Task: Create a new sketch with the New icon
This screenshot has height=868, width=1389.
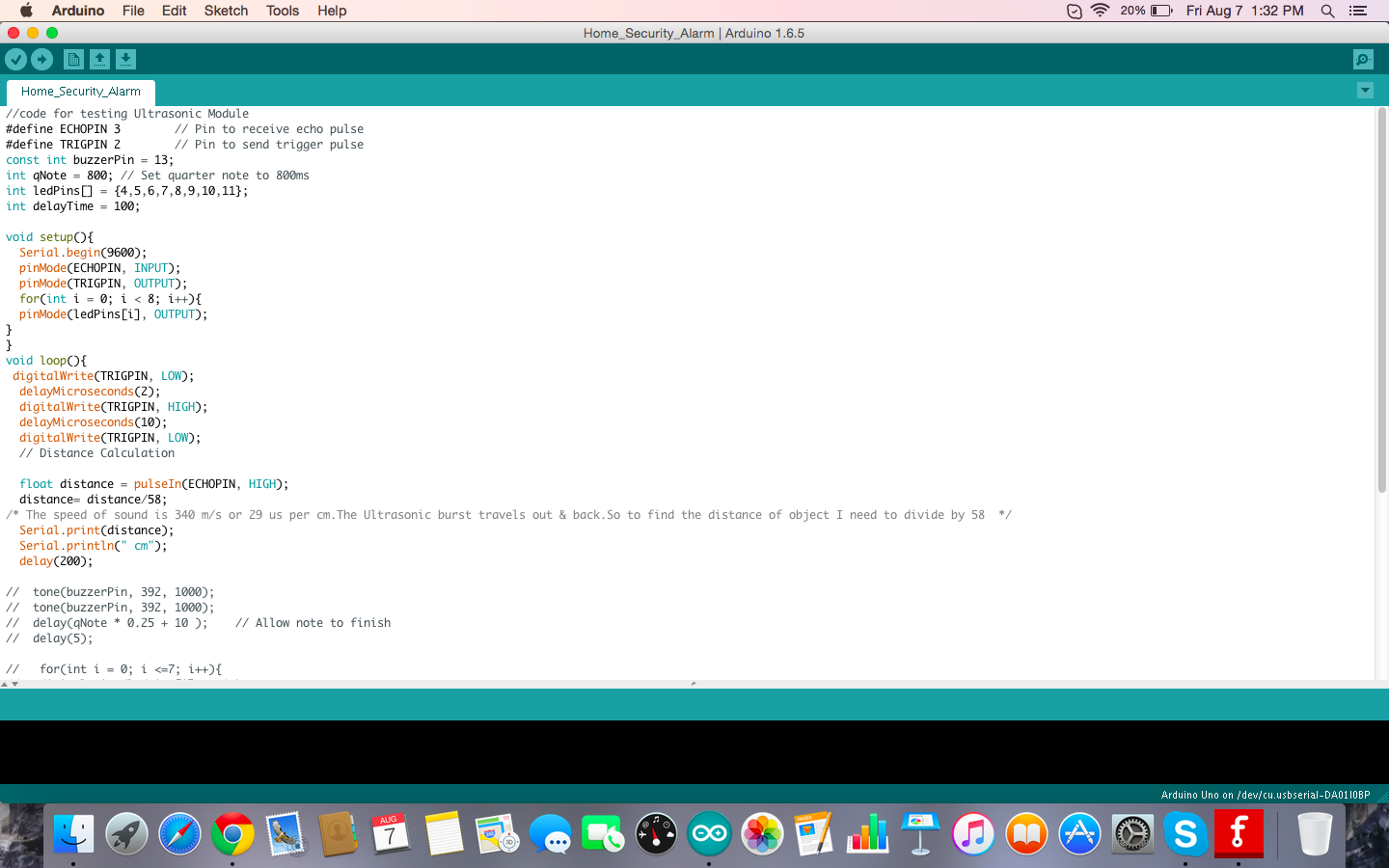Action: point(73,59)
